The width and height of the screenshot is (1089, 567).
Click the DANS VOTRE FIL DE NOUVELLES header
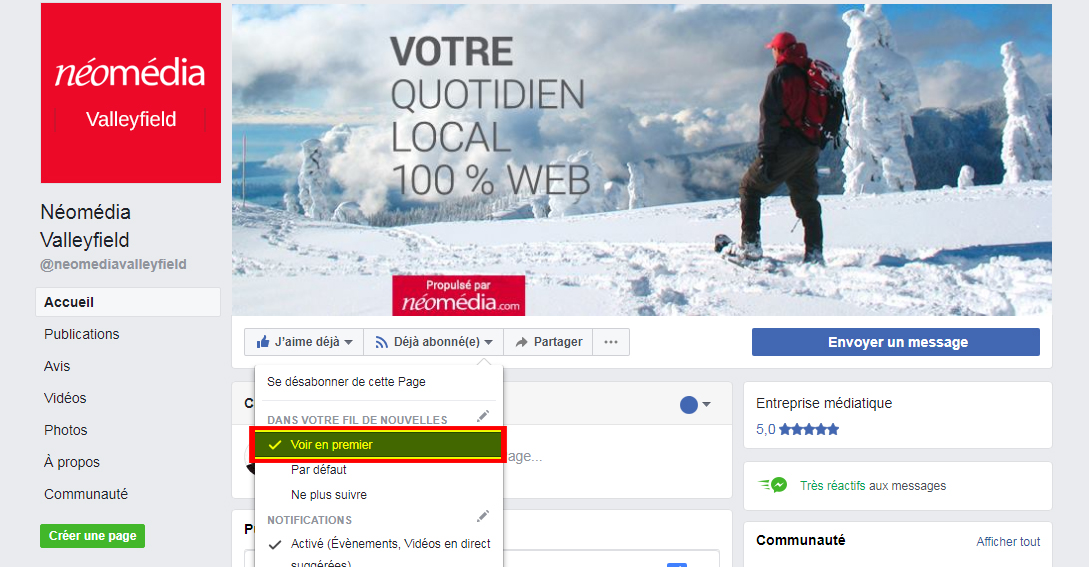pyautogui.click(x=357, y=420)
